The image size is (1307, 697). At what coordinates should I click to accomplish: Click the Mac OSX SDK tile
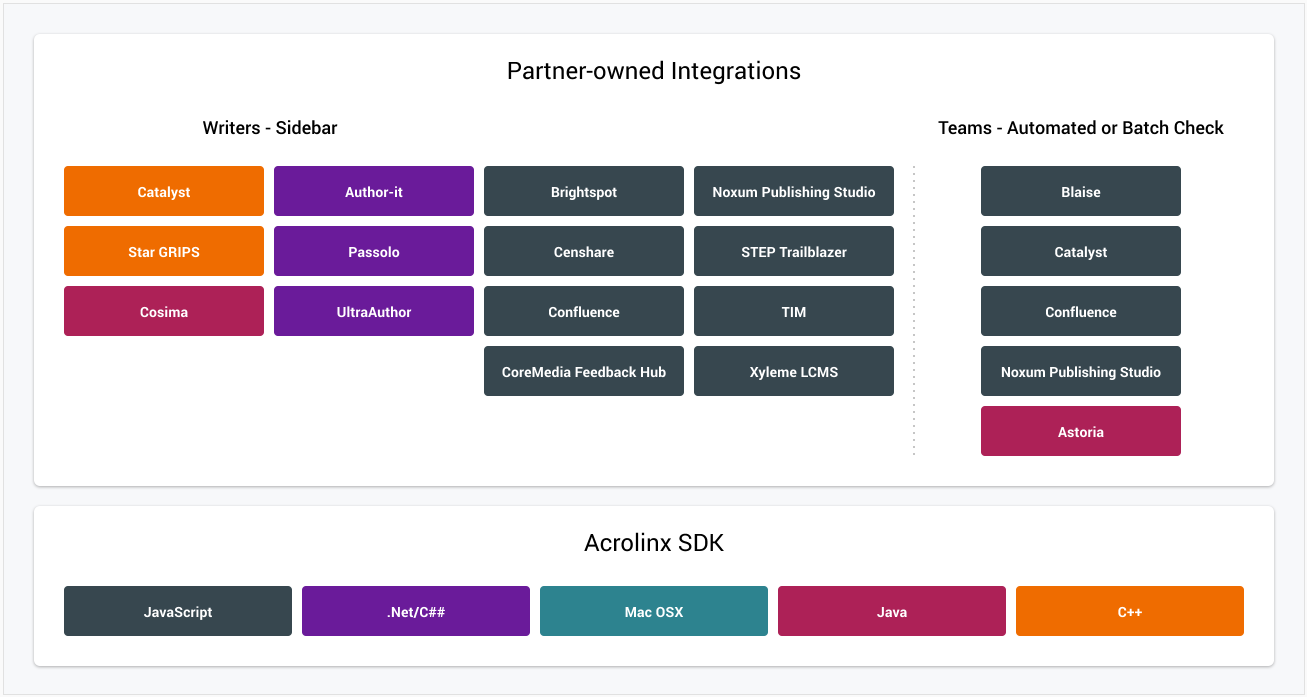click(x=654, y=611)
